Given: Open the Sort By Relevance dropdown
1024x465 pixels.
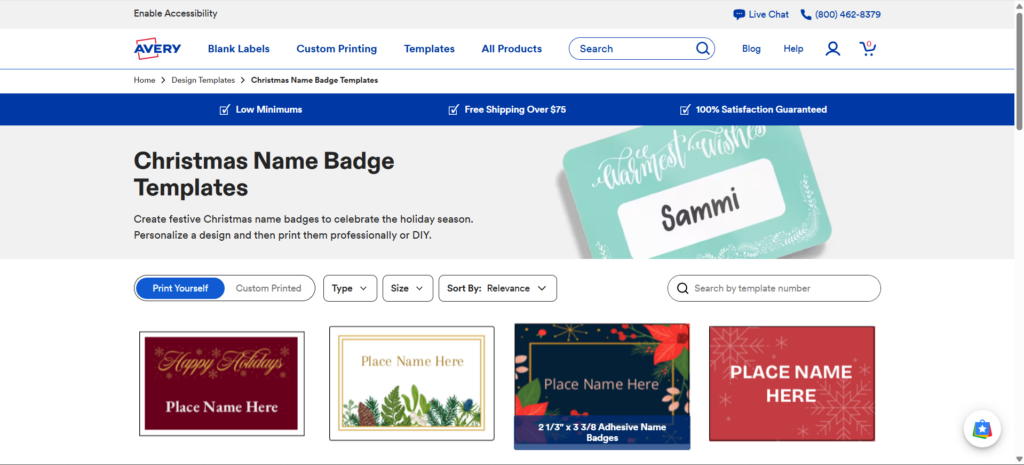Looking at the screenshot, I should [x=498, y=288].
